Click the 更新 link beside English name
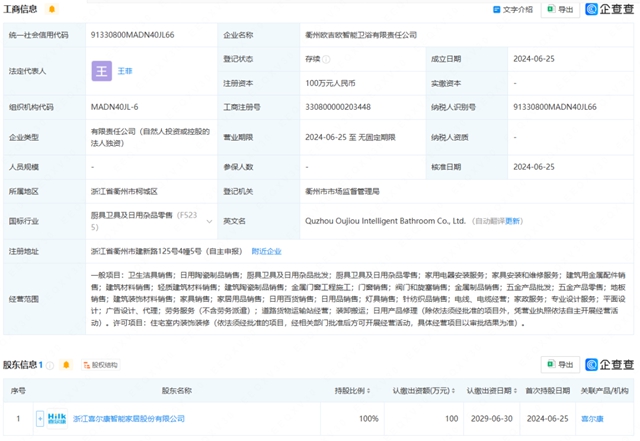This screenshot has height=441, width=640. pyautogui.click(x=512, y=221)
